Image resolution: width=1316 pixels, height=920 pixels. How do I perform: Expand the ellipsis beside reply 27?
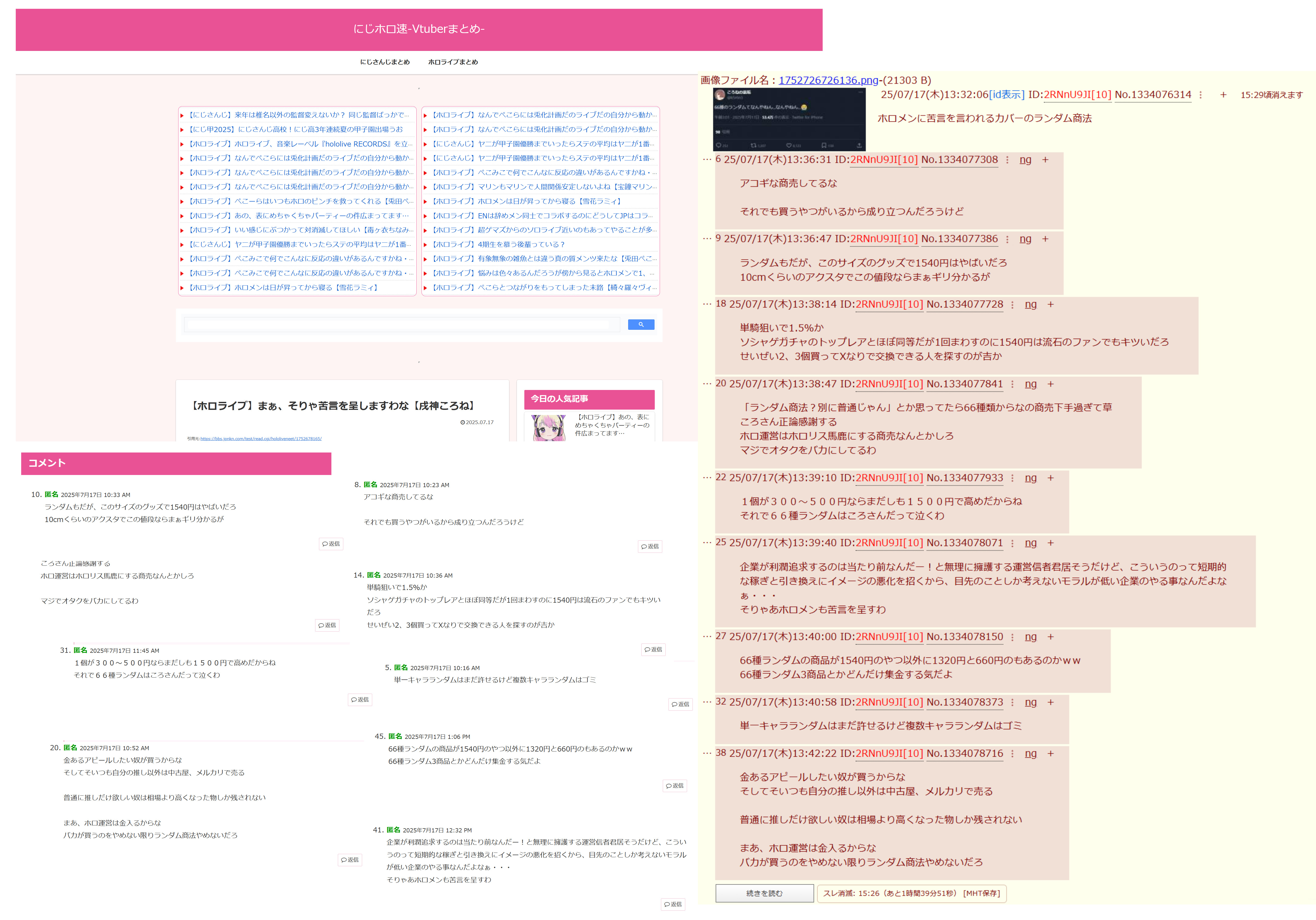tap(707, 637)
